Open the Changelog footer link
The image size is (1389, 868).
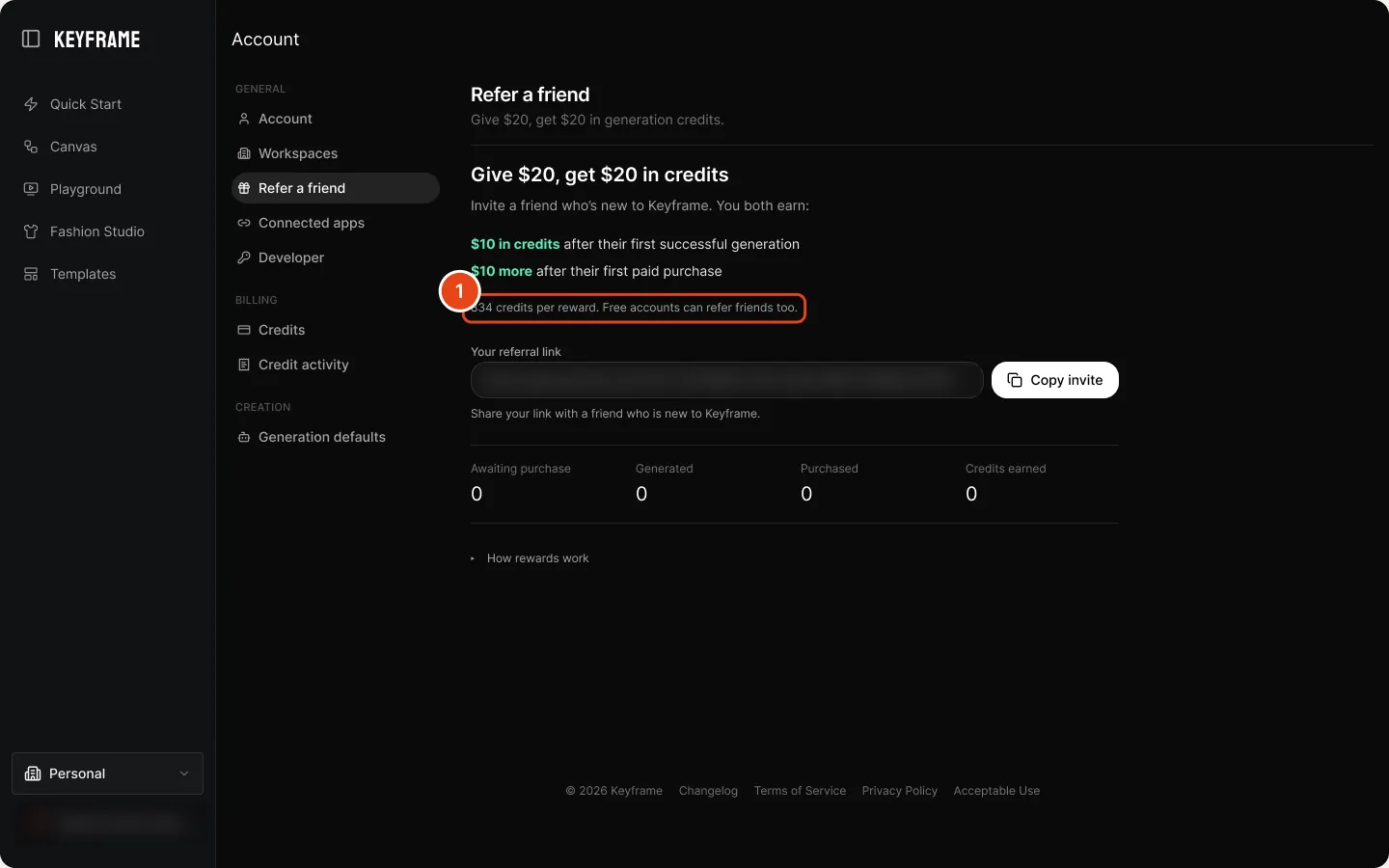pyautogui.click(x=708, y=791)
